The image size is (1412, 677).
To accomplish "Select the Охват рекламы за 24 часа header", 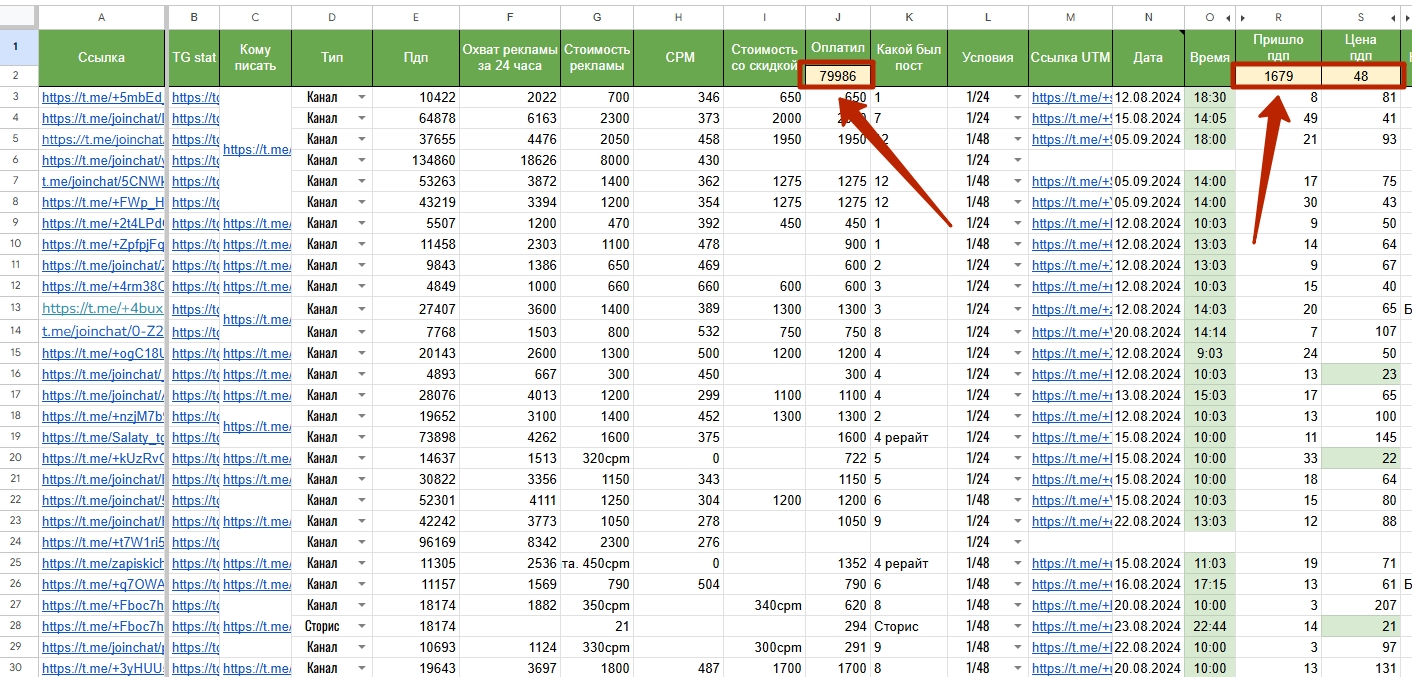I will coord(510,58).
